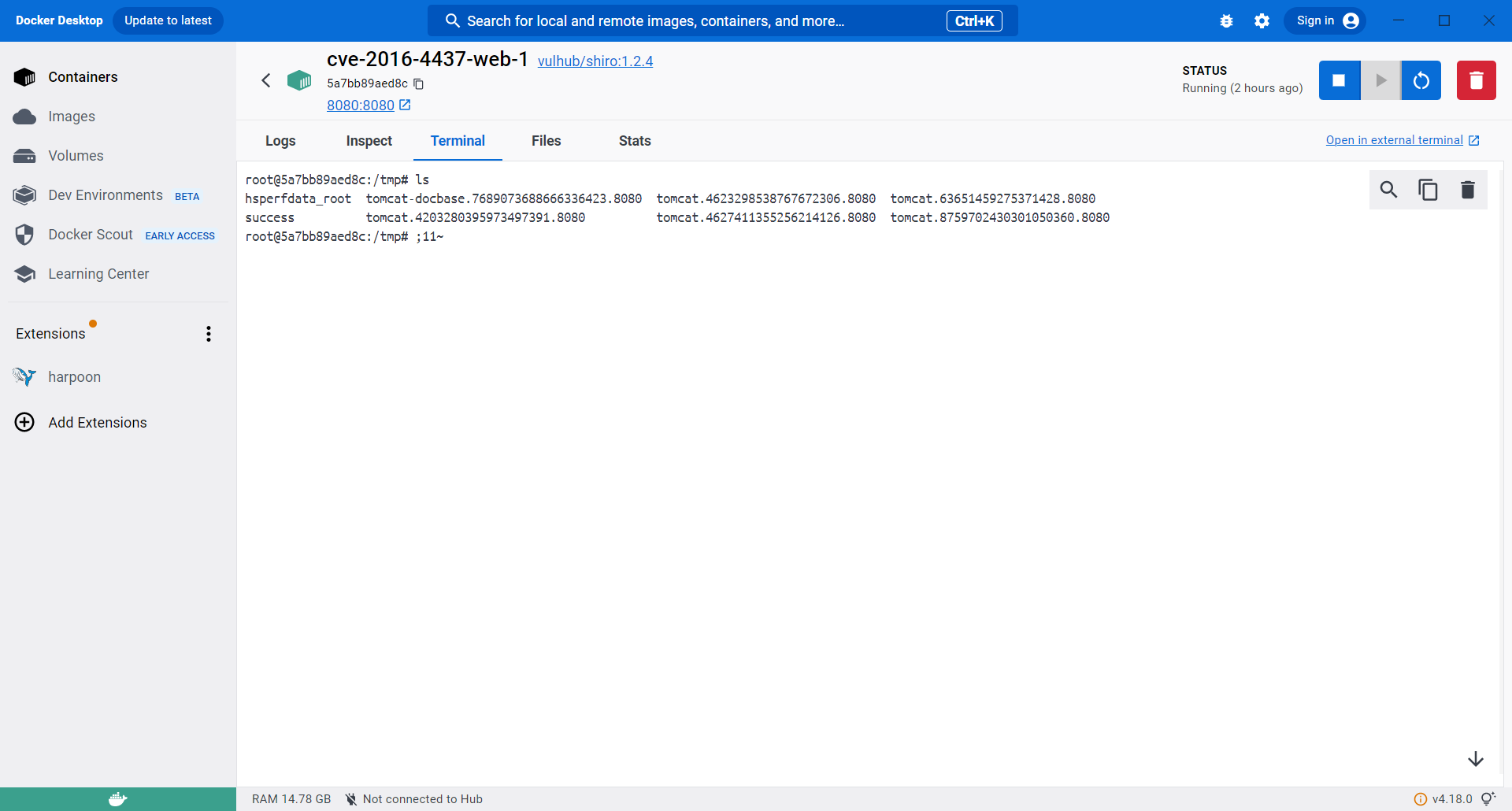Open Docker Desktop settings gear
The image size is (1512, 811).
[x=1261, y=20]
